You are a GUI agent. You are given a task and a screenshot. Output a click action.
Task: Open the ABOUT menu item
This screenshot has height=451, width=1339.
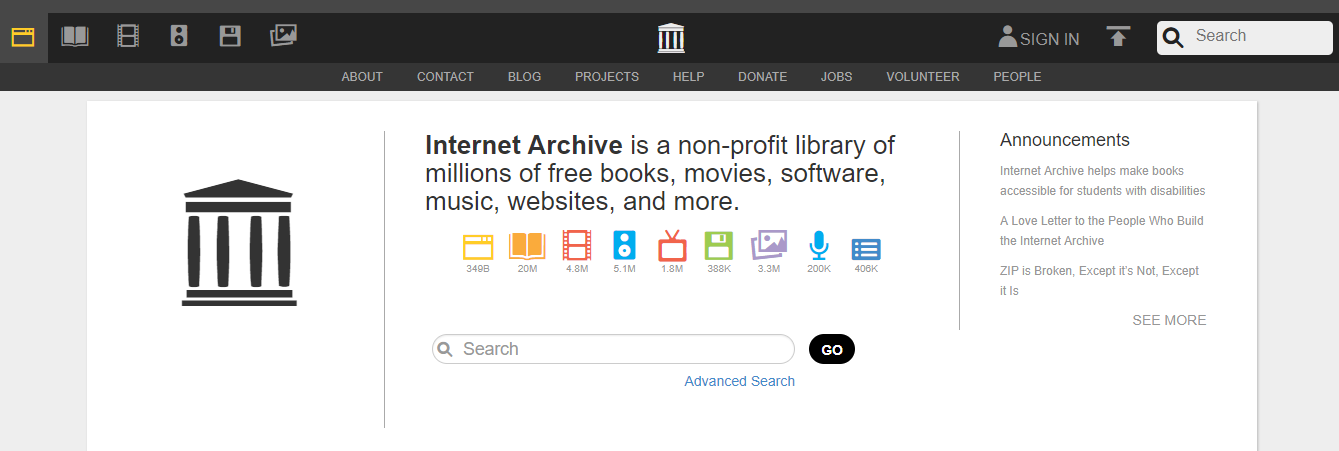pos(362,77)
